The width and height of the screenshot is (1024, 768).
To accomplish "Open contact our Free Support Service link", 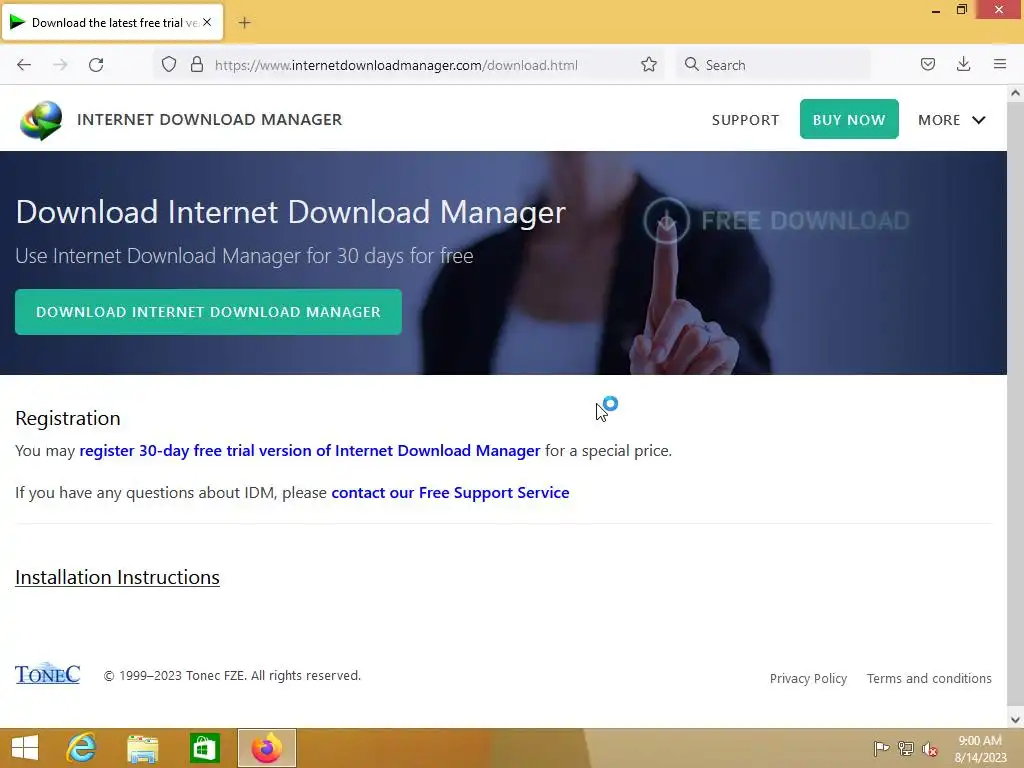I will coord(450,493).
